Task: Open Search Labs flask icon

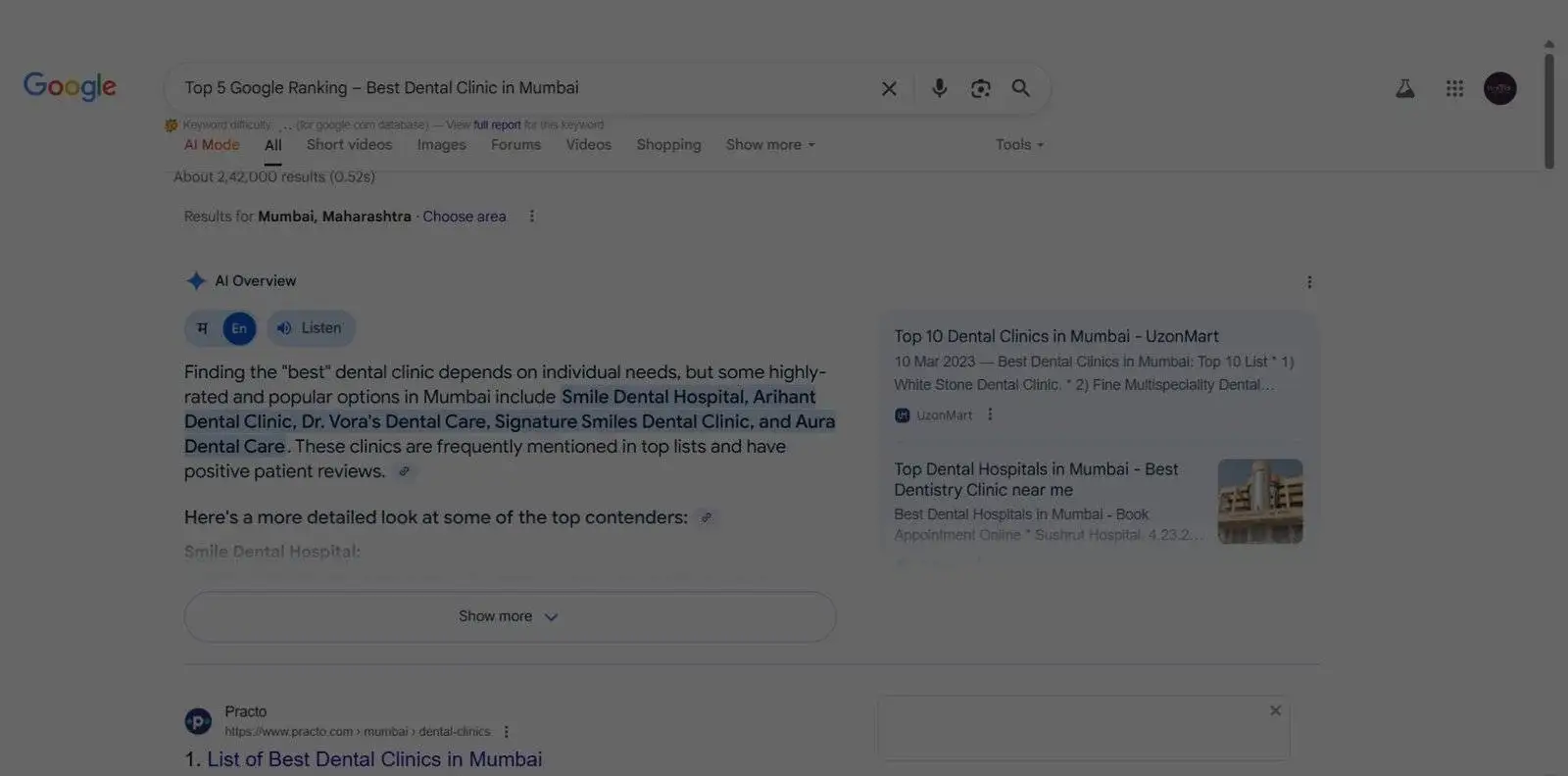Action: point(1404,89)
